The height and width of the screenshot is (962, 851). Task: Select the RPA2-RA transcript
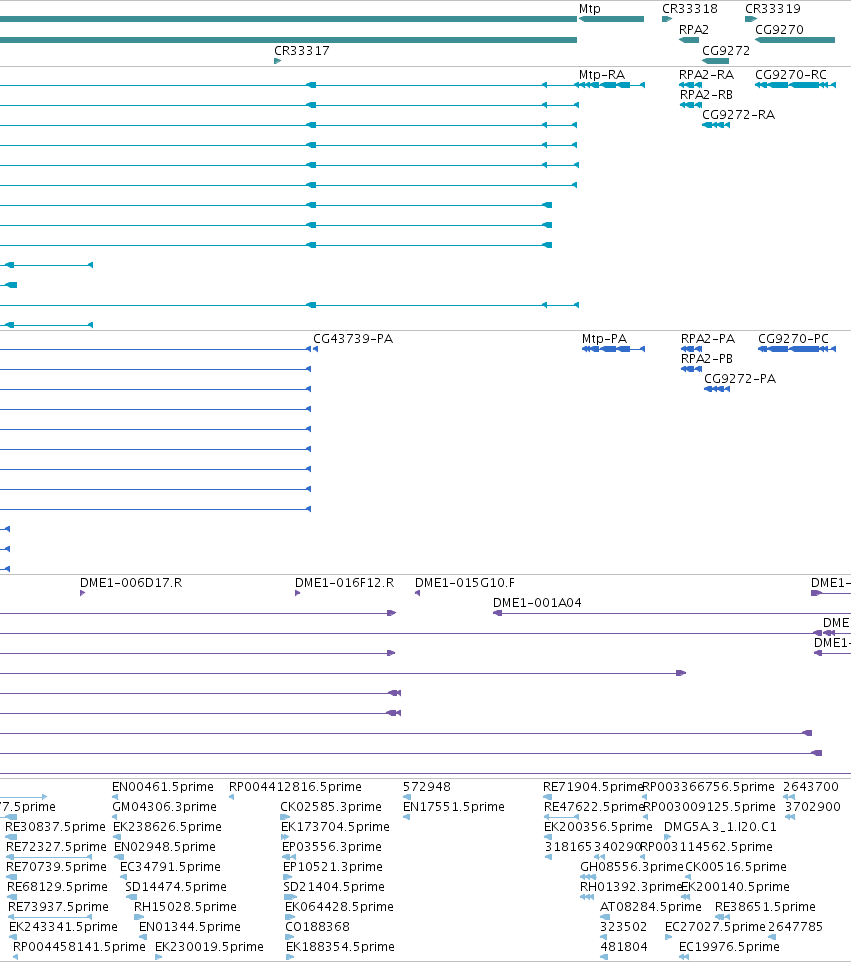point(690,85)
